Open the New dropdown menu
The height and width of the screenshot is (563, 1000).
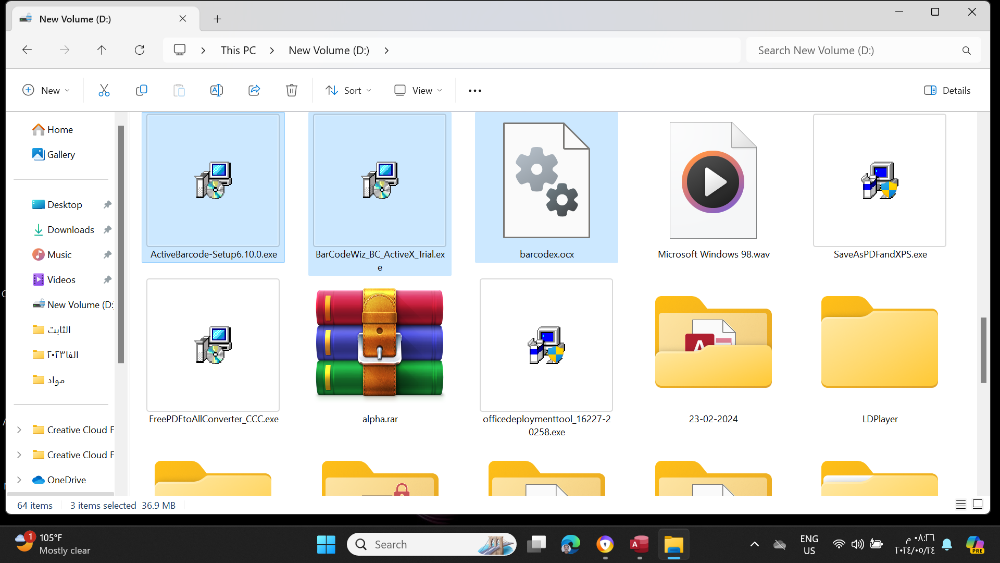tap(46, 91)
